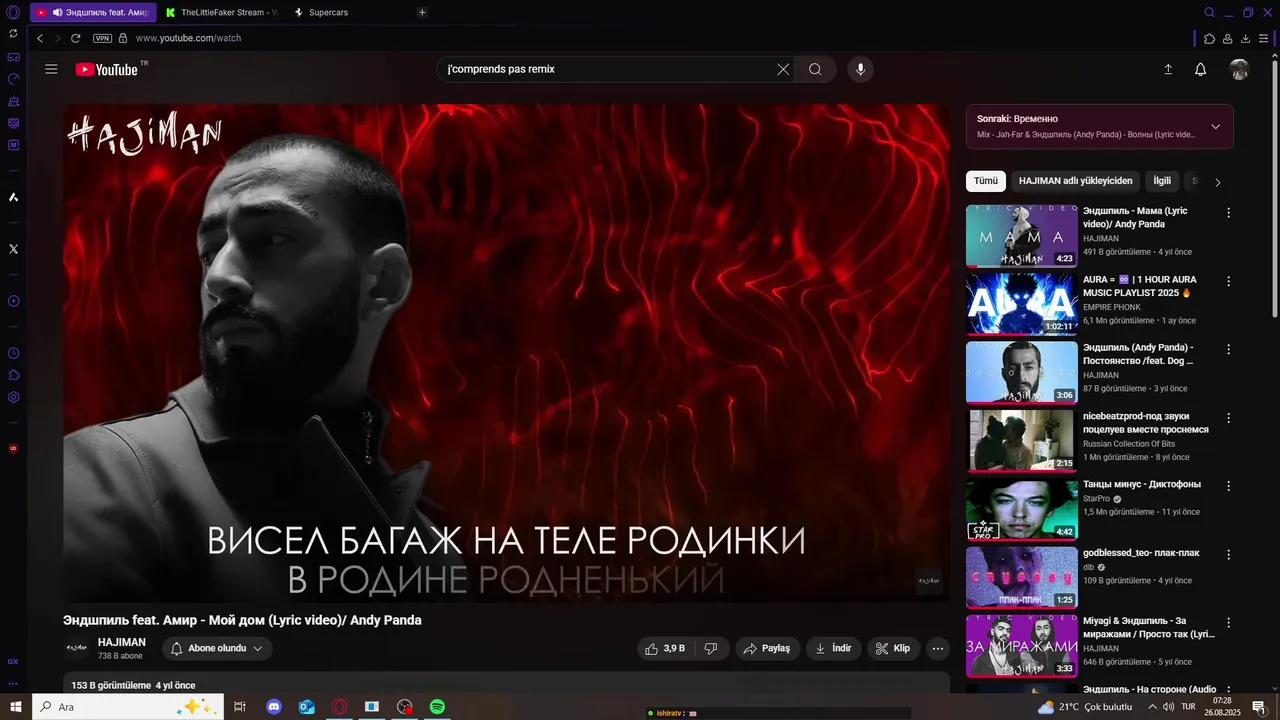Open the HAJIMAN channel name link
The image size is (1280, 720).
click(122, 642)
